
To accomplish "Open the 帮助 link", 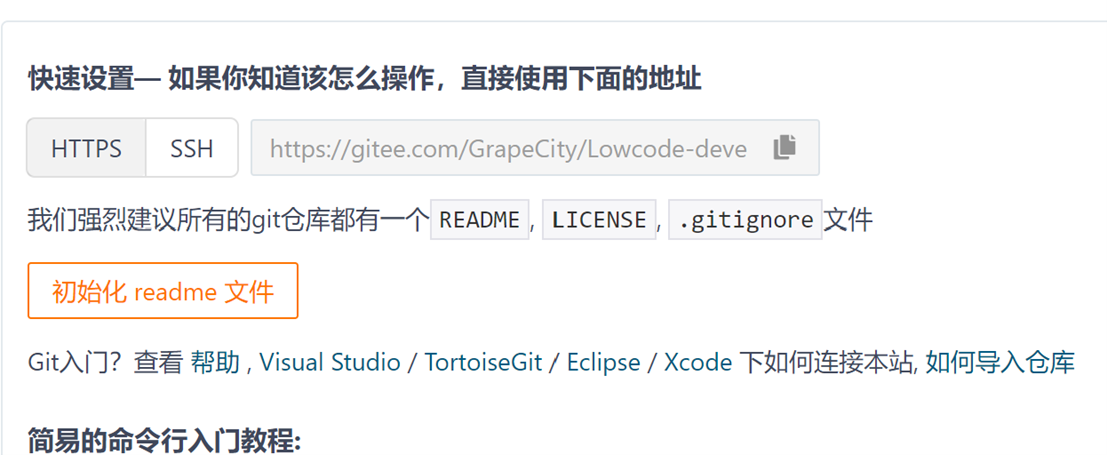I will pos(215,362).
